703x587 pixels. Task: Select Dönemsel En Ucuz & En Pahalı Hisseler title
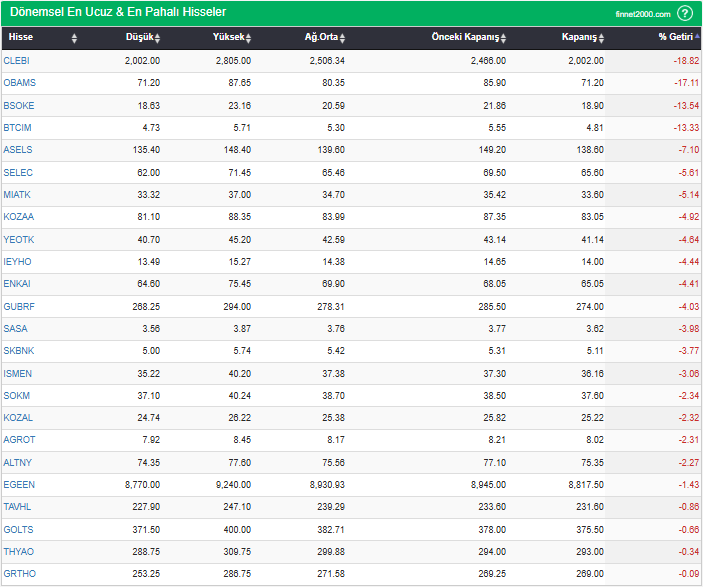click(118, 12)
